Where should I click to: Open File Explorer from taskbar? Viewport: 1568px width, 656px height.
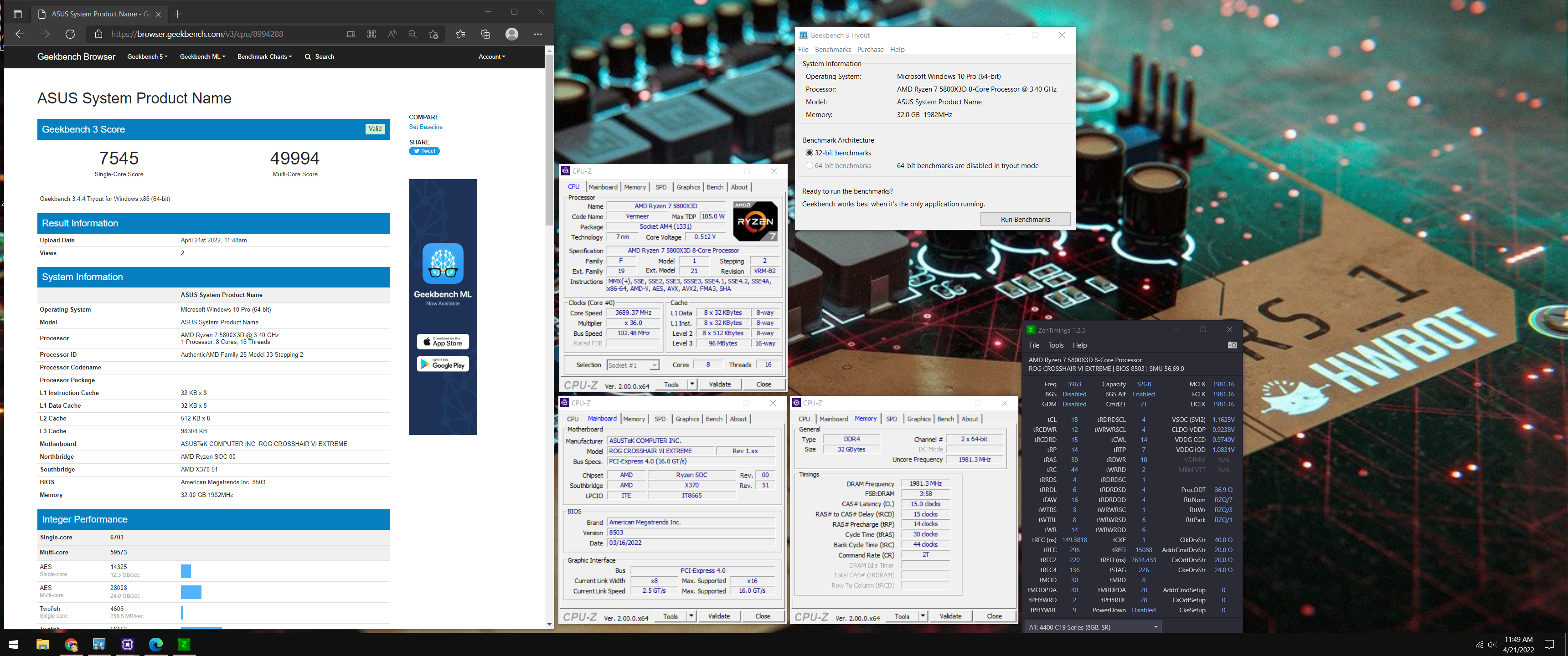tap(42, 645)
